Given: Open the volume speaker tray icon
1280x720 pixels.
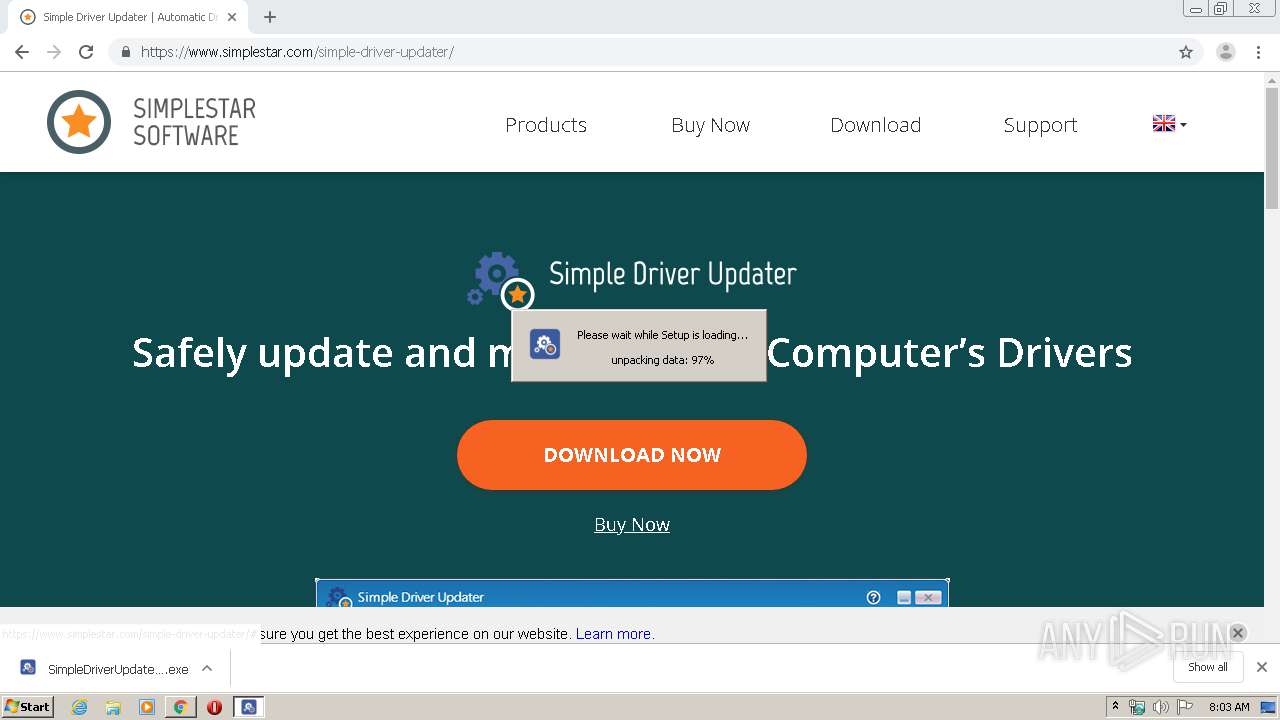Looking at the screenshot, I should click(x=1160, y=707).
